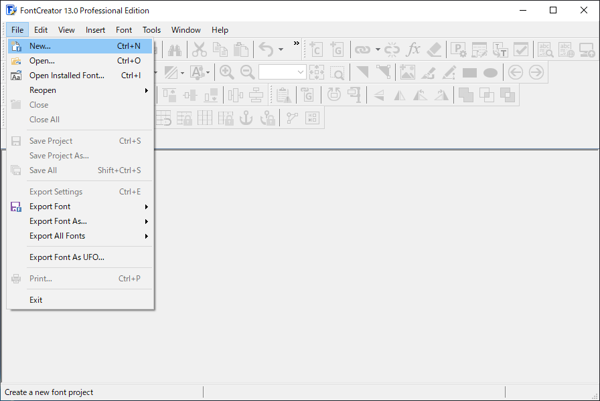
Task: Click the broken chain unlink icon
Action: (x=392, y=50)
